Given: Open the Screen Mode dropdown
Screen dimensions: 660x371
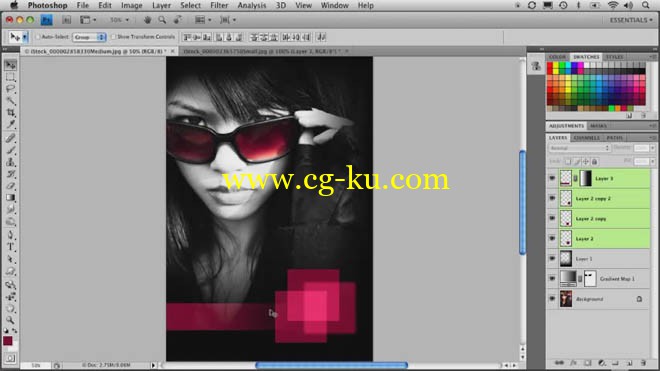Looking at the screenshot, I should coord(228,20).
